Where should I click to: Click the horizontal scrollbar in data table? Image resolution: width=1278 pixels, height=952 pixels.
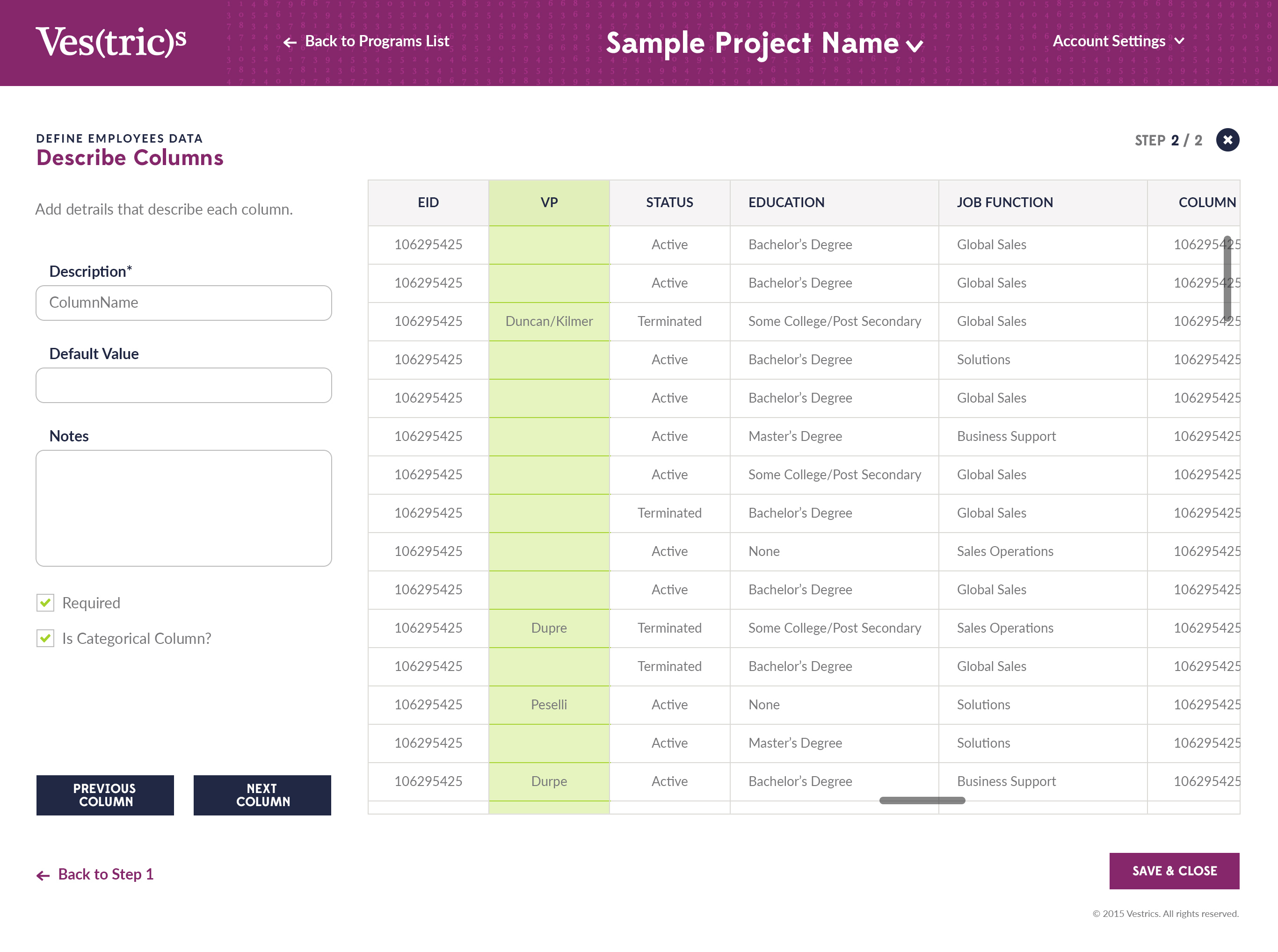pos(921,801)
